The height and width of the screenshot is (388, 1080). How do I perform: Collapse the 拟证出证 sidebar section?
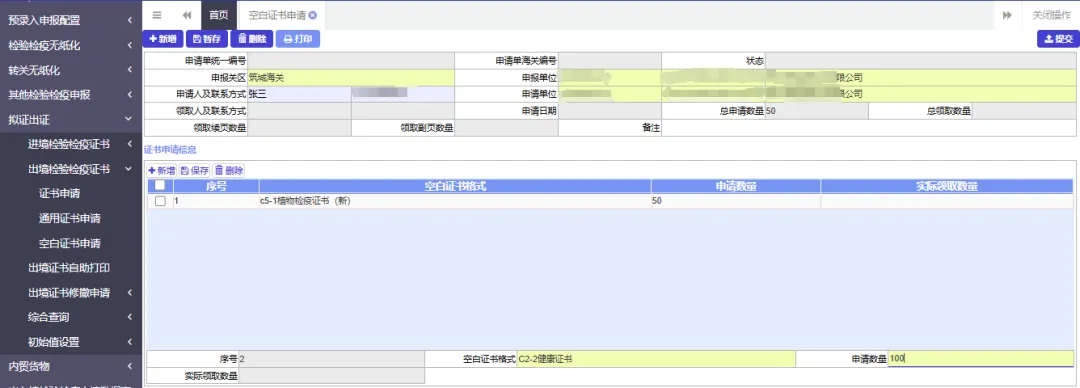pos(71,119)
